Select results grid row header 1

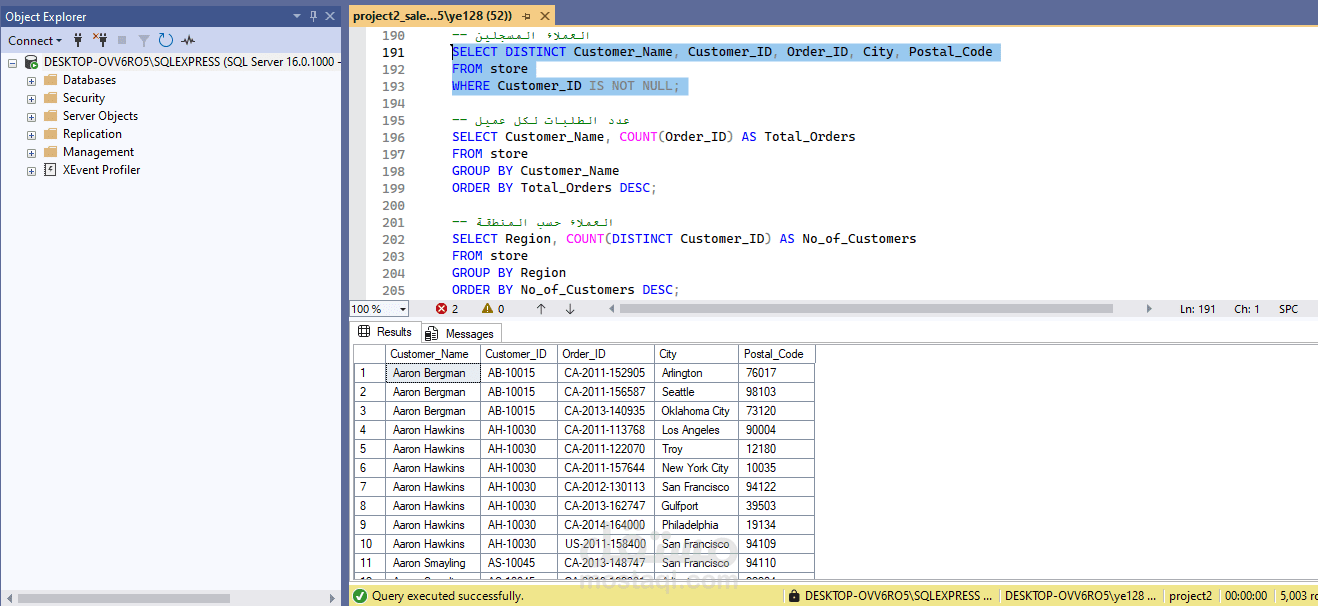click(x=369, y=373)
